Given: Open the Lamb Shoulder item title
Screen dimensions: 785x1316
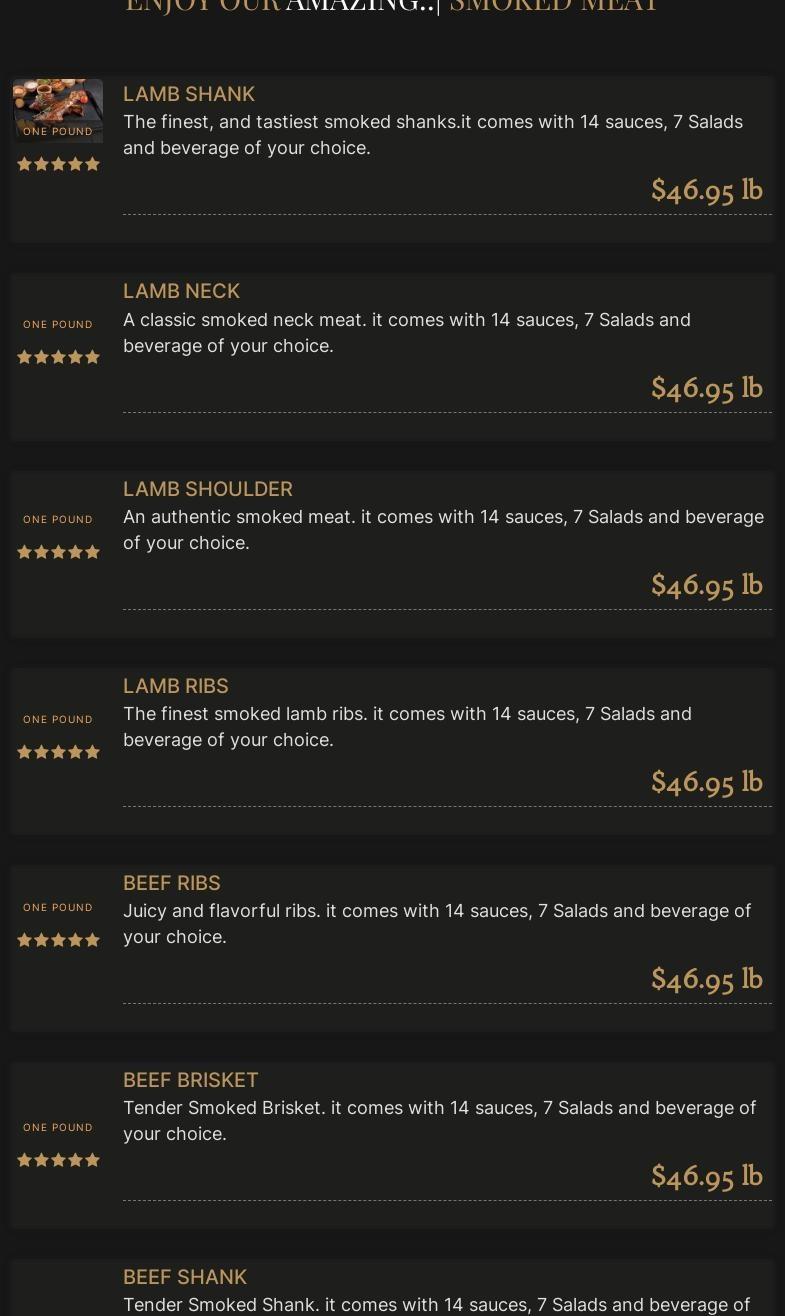Looking at the screenshot, I should (208, 489).
